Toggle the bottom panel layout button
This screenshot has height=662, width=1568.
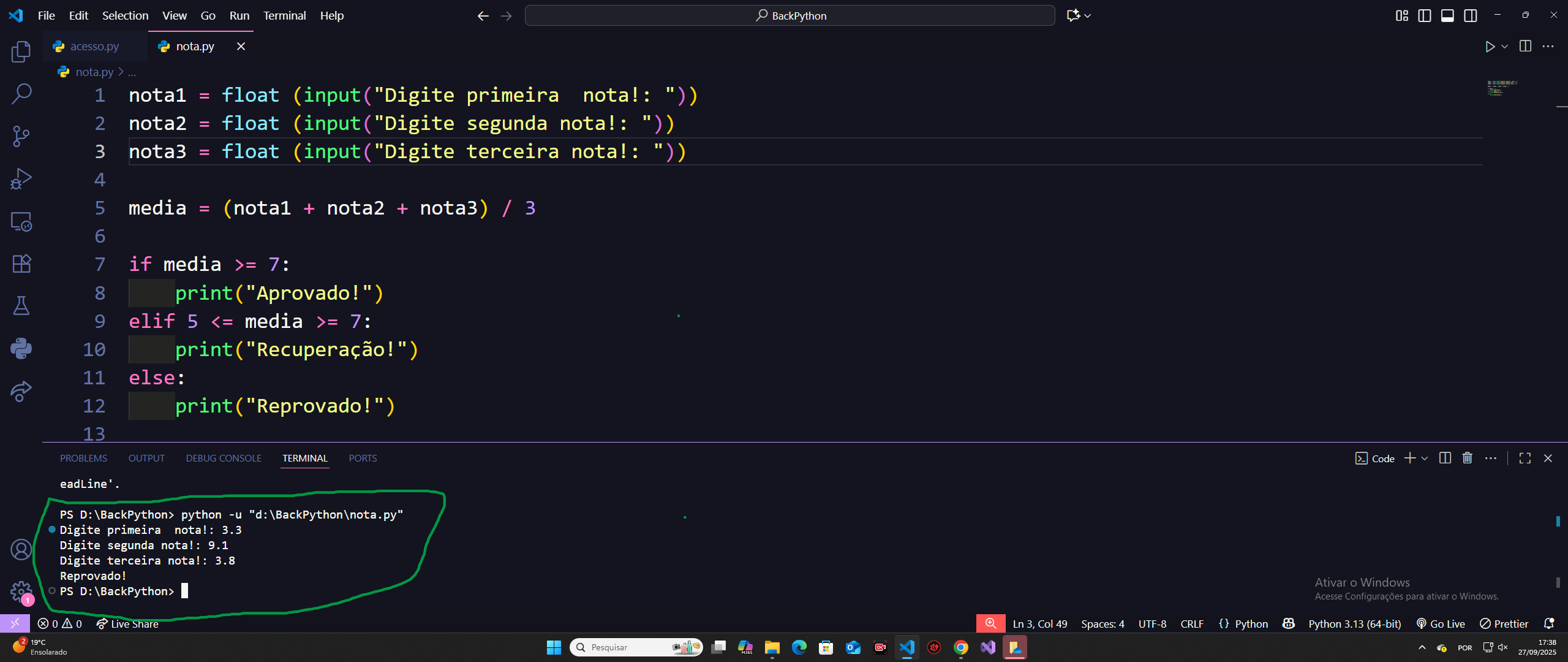click(1447, 15)
